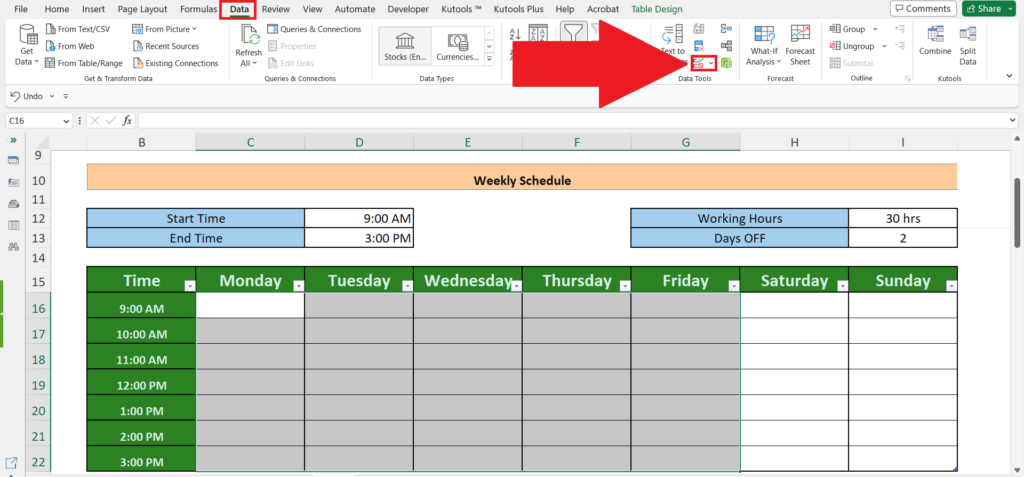The image size is (1024, 477).
Task: Click the Comments button
Action: pyautogui.click(x=923, y=8)
